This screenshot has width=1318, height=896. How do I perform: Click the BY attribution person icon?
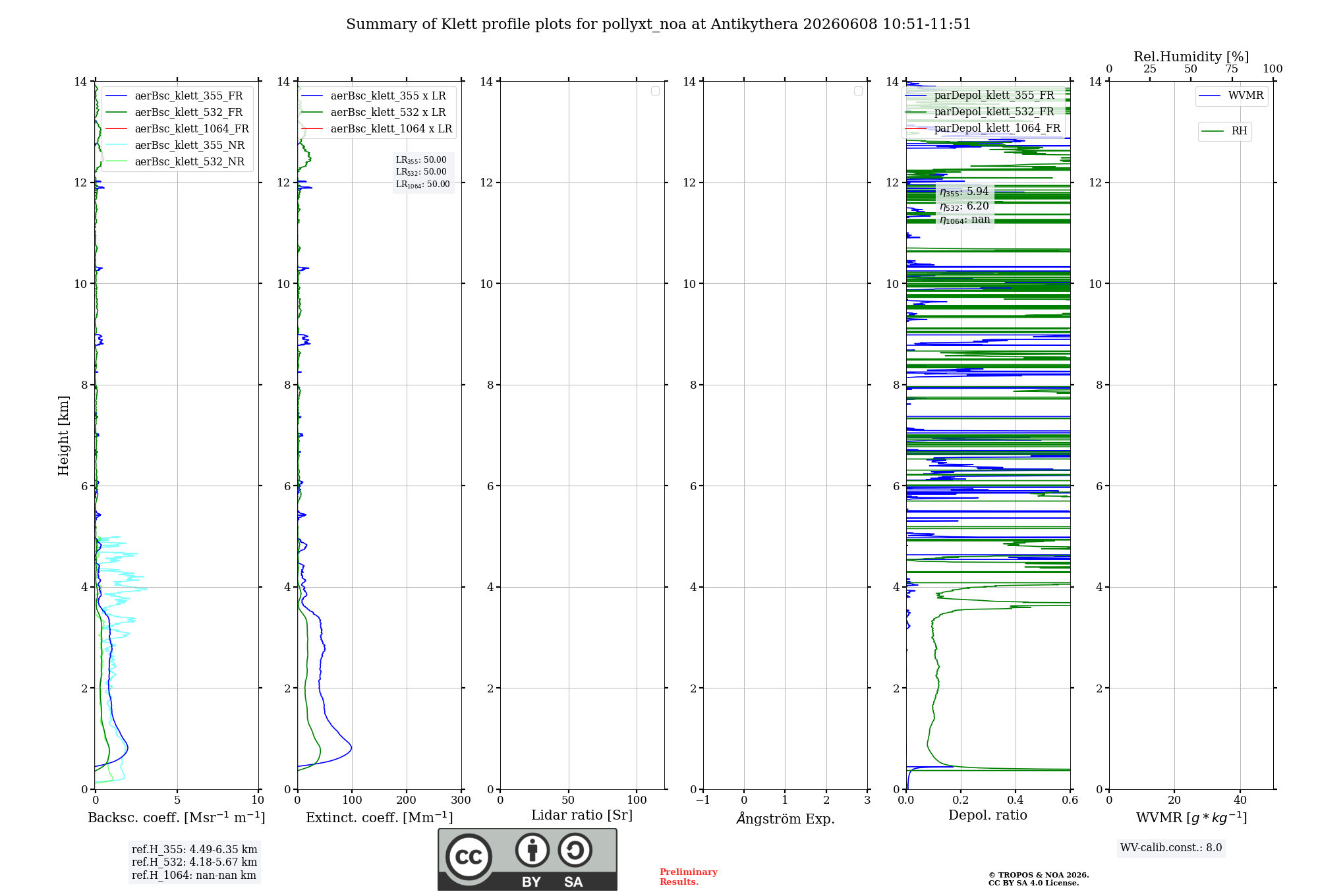pyautogui.click(x=532, y=850)
